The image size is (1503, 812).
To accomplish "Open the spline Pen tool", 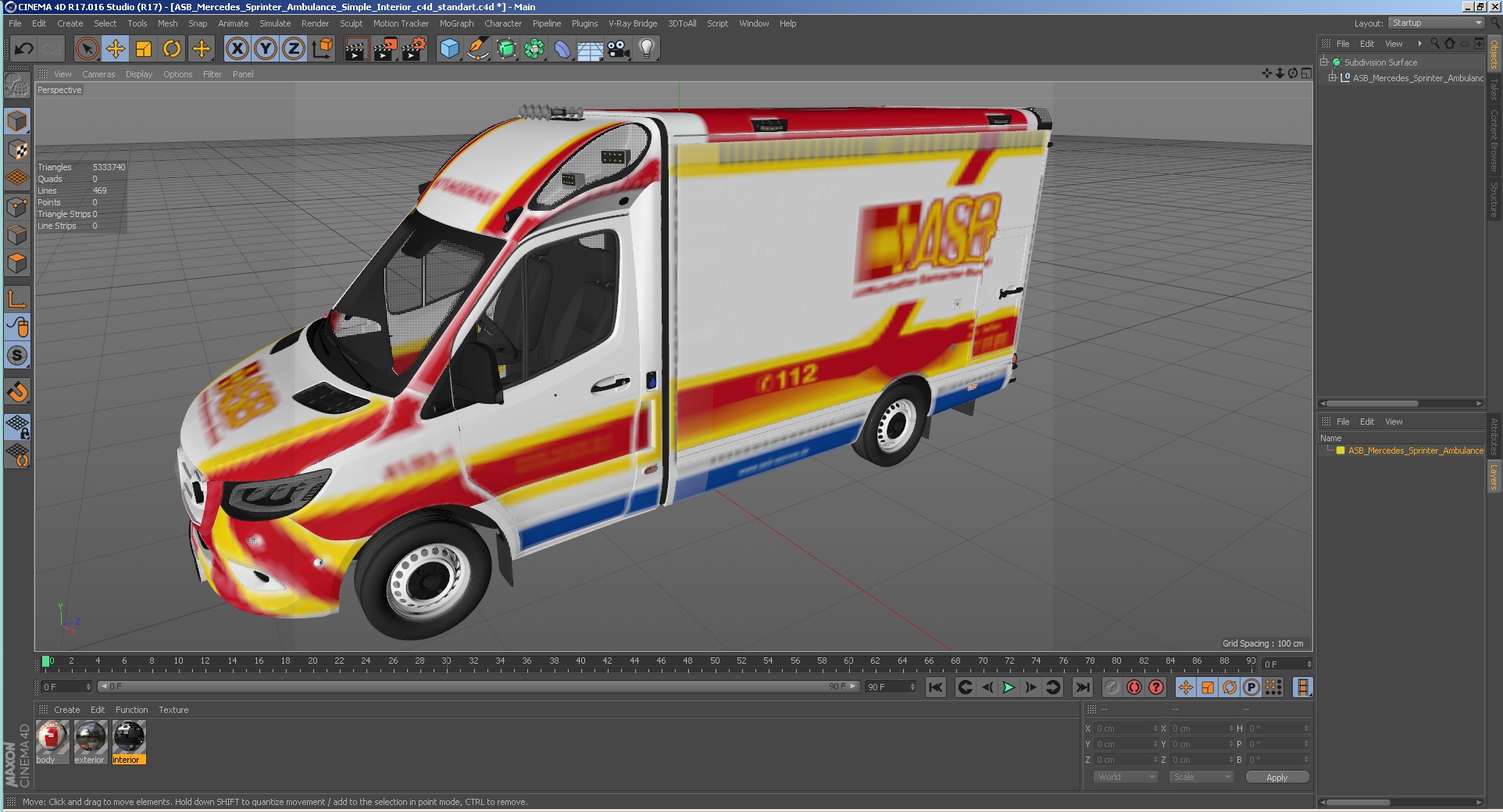I will [477, 49].
